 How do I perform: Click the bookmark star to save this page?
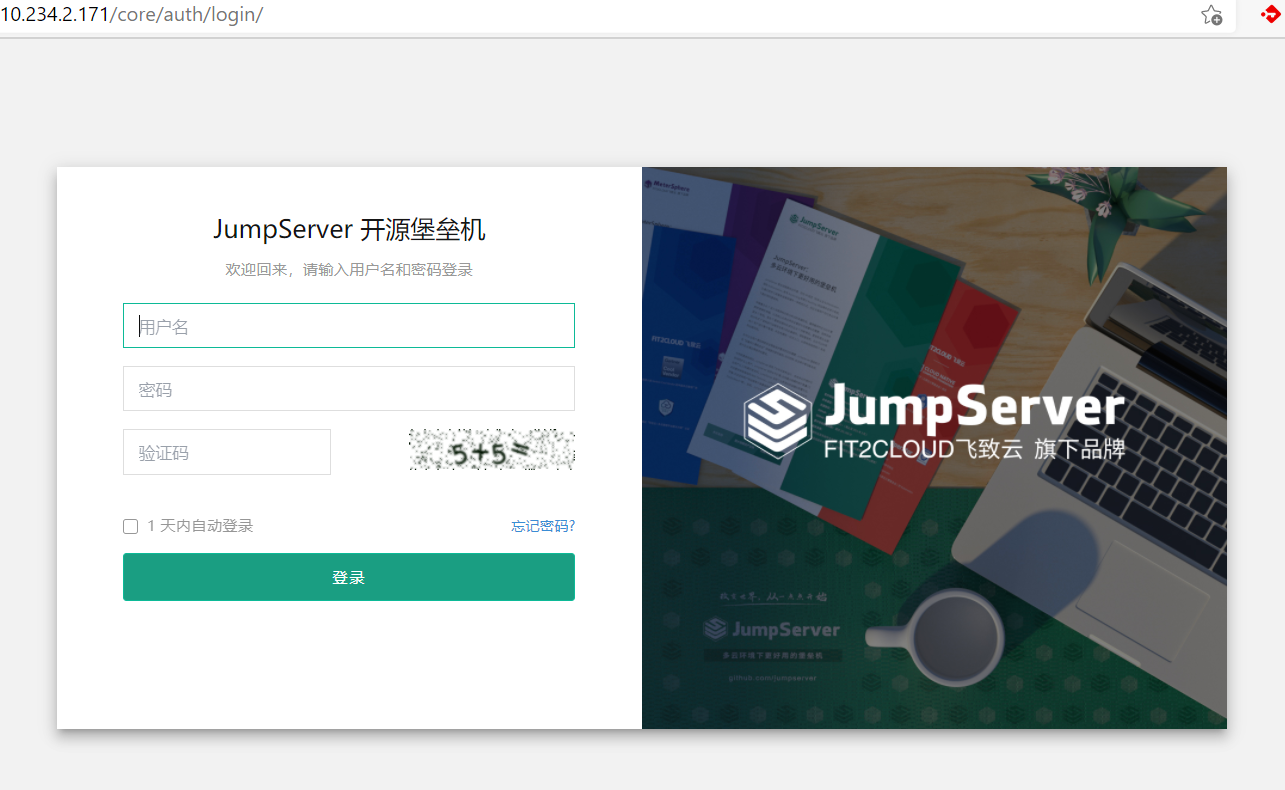(x=1210, y=15)
